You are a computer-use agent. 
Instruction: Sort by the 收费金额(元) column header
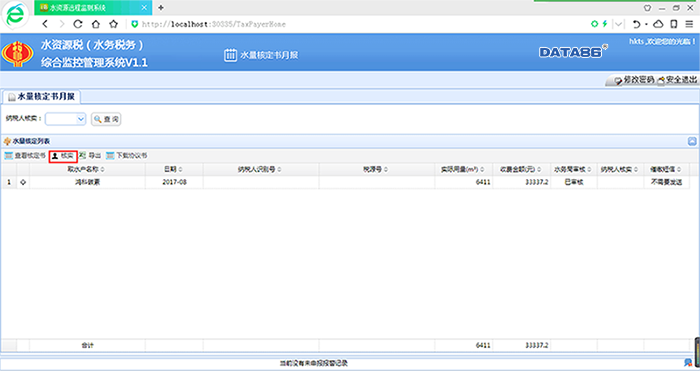pos(521,170)
